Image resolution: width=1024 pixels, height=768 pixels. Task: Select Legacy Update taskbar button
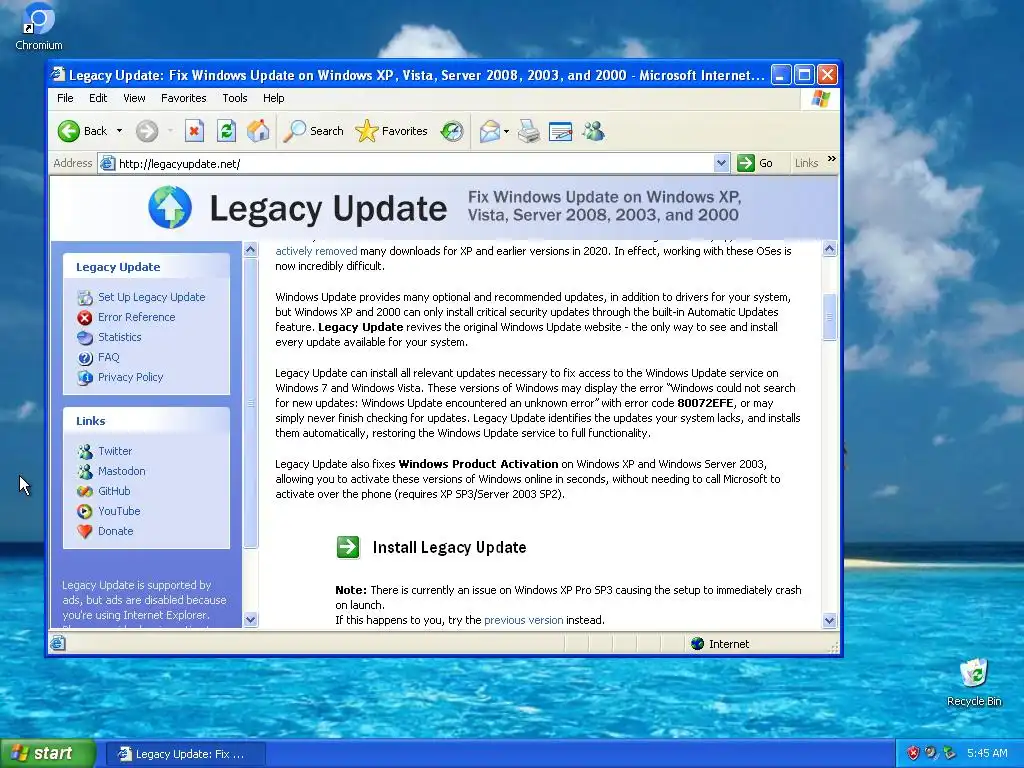(185, 754)
